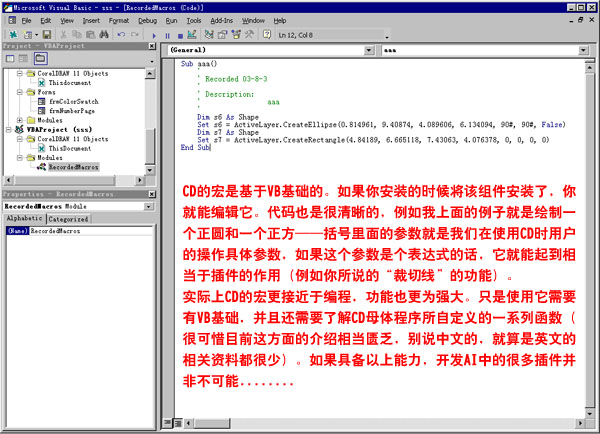The height and width of the screenshot is (434, 600).
Task: Click the Cut scissors icon
Action: click(x=64, y=35)
